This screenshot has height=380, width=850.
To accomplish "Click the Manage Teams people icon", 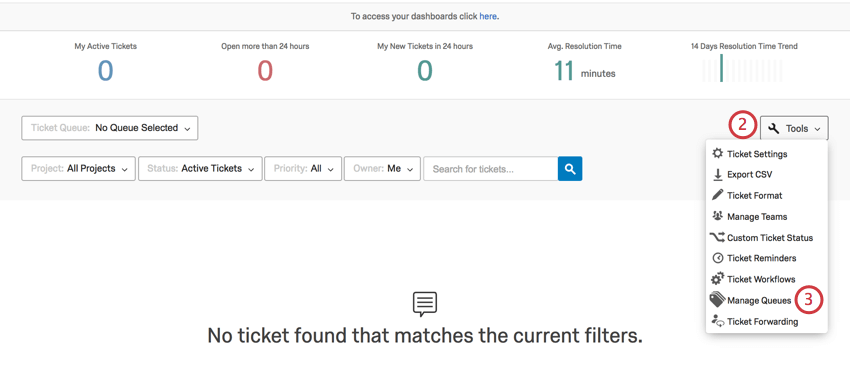I will [718, 216].
